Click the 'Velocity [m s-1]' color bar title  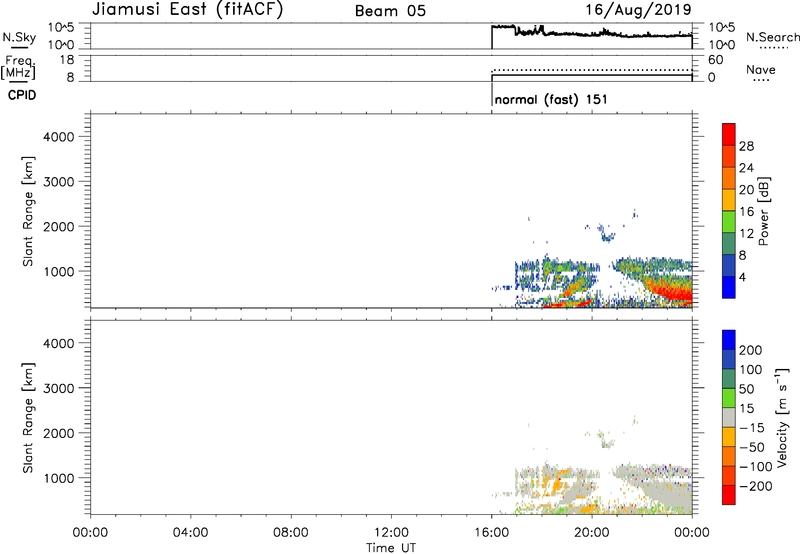point(782,417)
